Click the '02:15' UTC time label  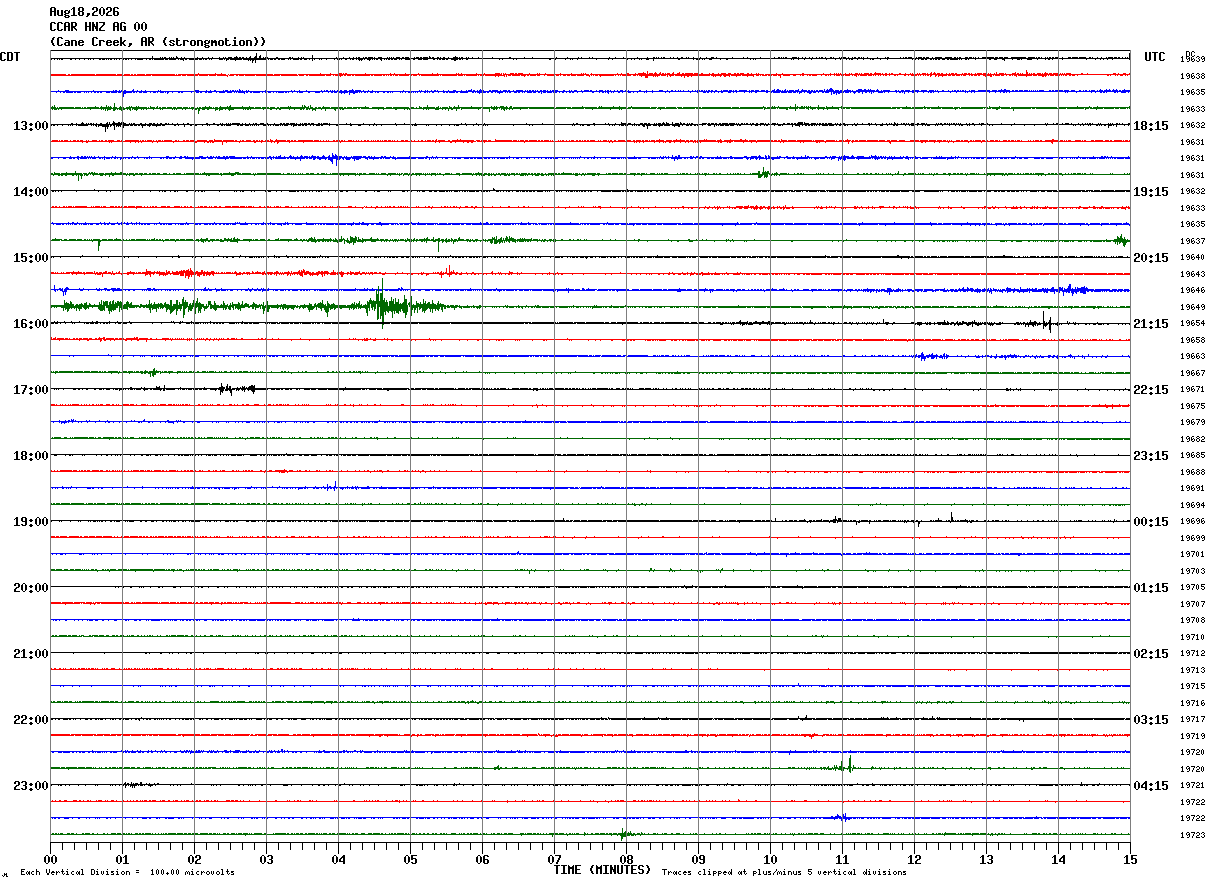click(1150, 653)
